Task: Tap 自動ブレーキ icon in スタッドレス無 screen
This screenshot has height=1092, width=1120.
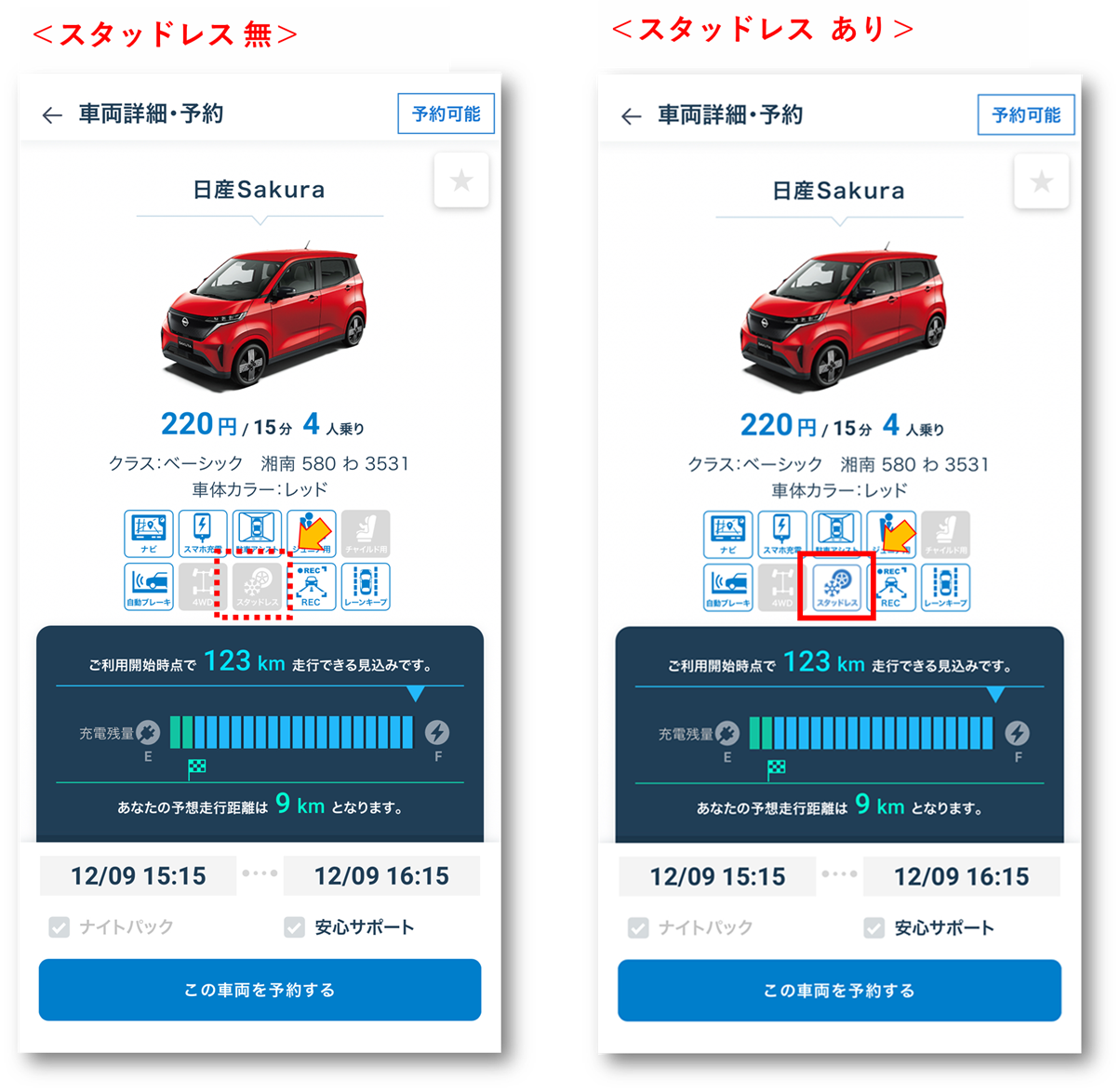Action: 149,587
